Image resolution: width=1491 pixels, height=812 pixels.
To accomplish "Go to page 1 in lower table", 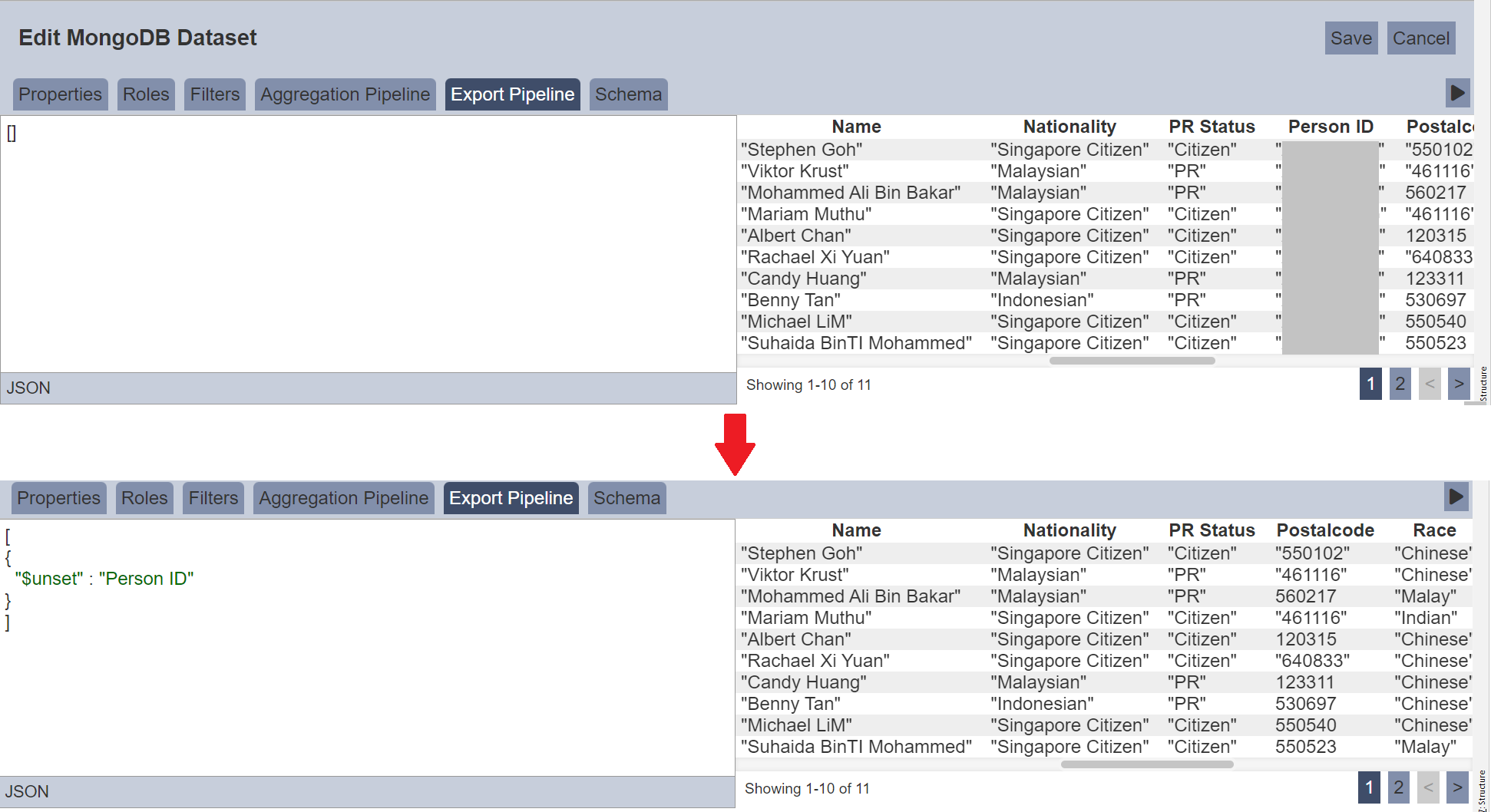I will click(1369, 787).
